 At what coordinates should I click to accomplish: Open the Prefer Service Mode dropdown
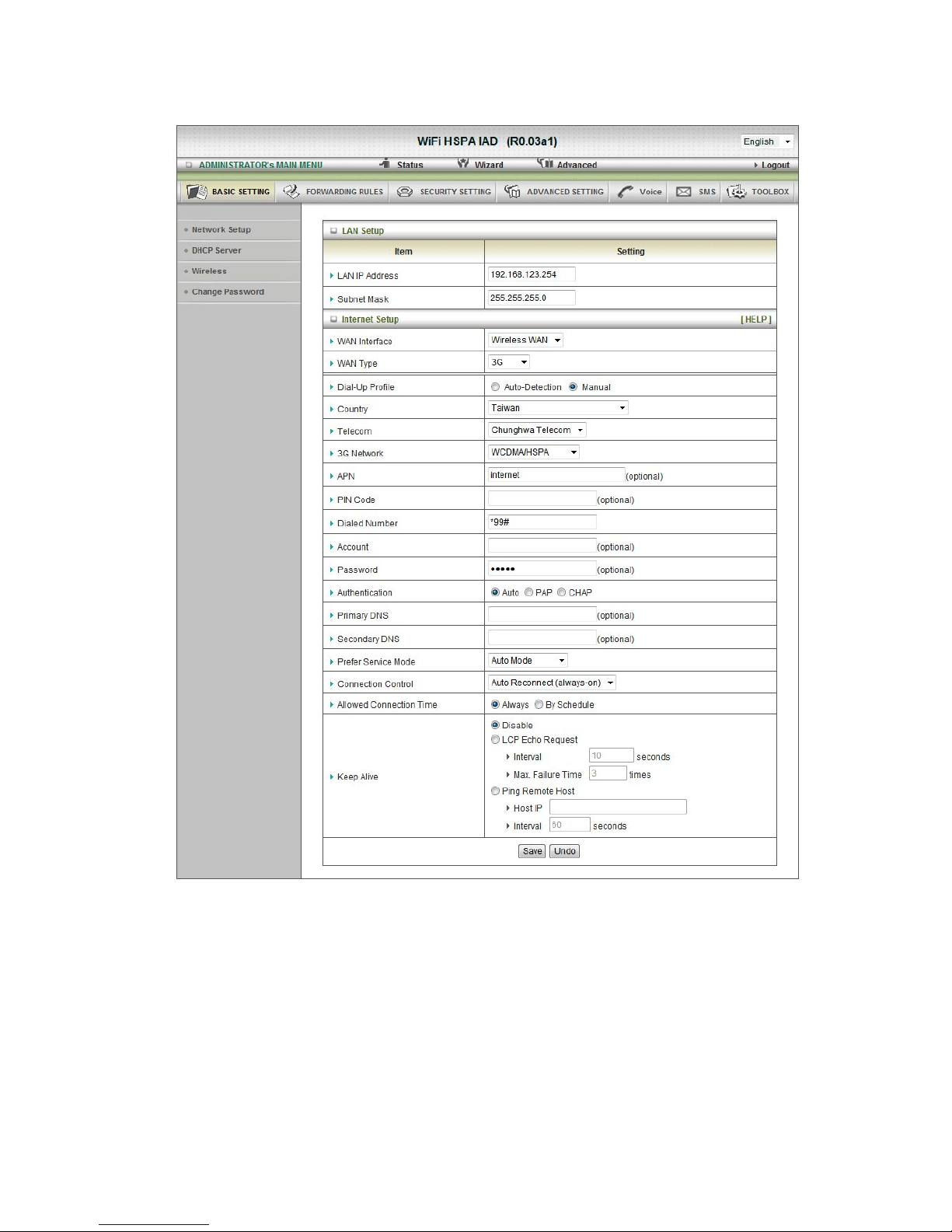tap(528, 661)
